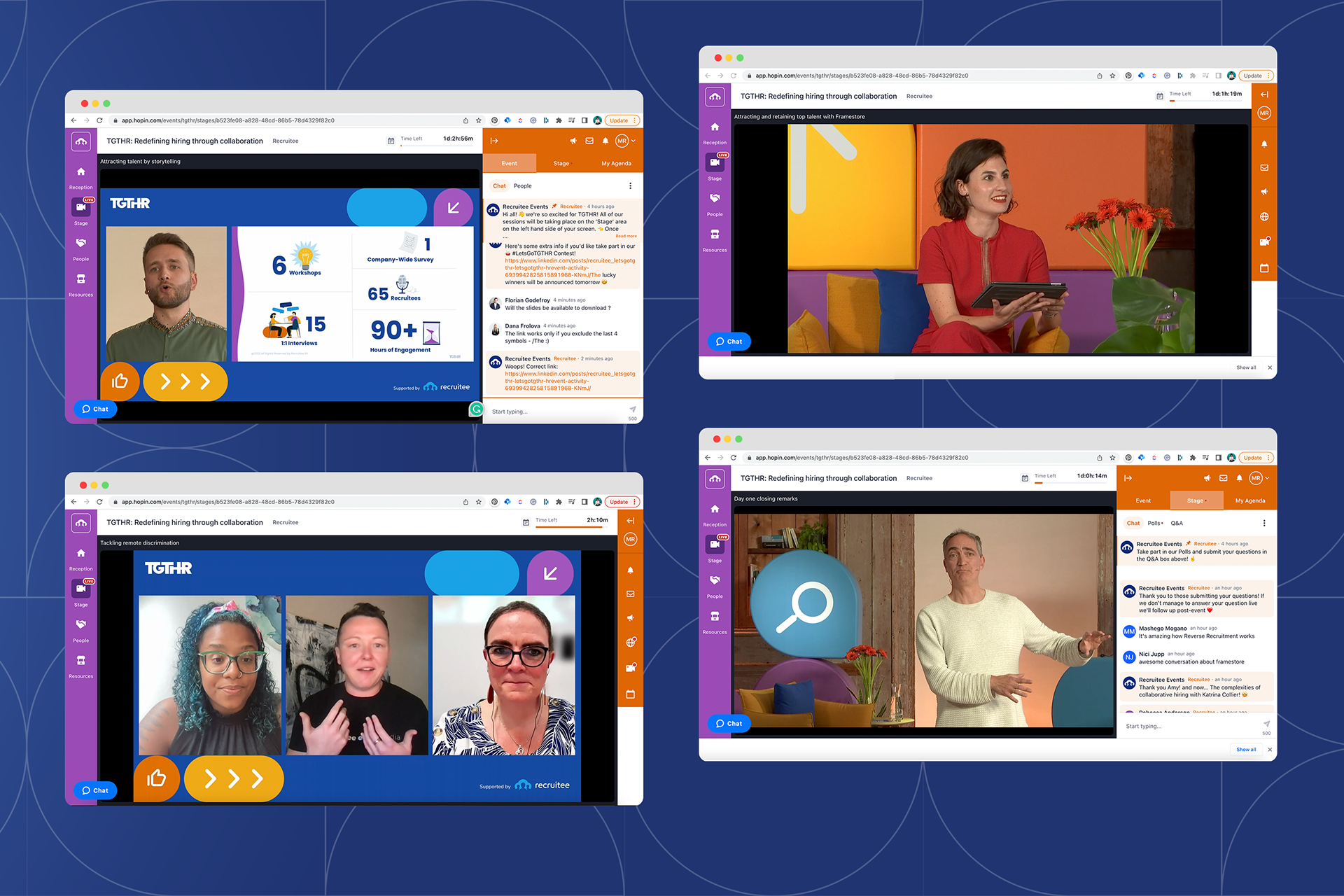Click thumbs-up in the remote discrimination session video
This screenshot has height=896, width=1344.
(157, 778)
